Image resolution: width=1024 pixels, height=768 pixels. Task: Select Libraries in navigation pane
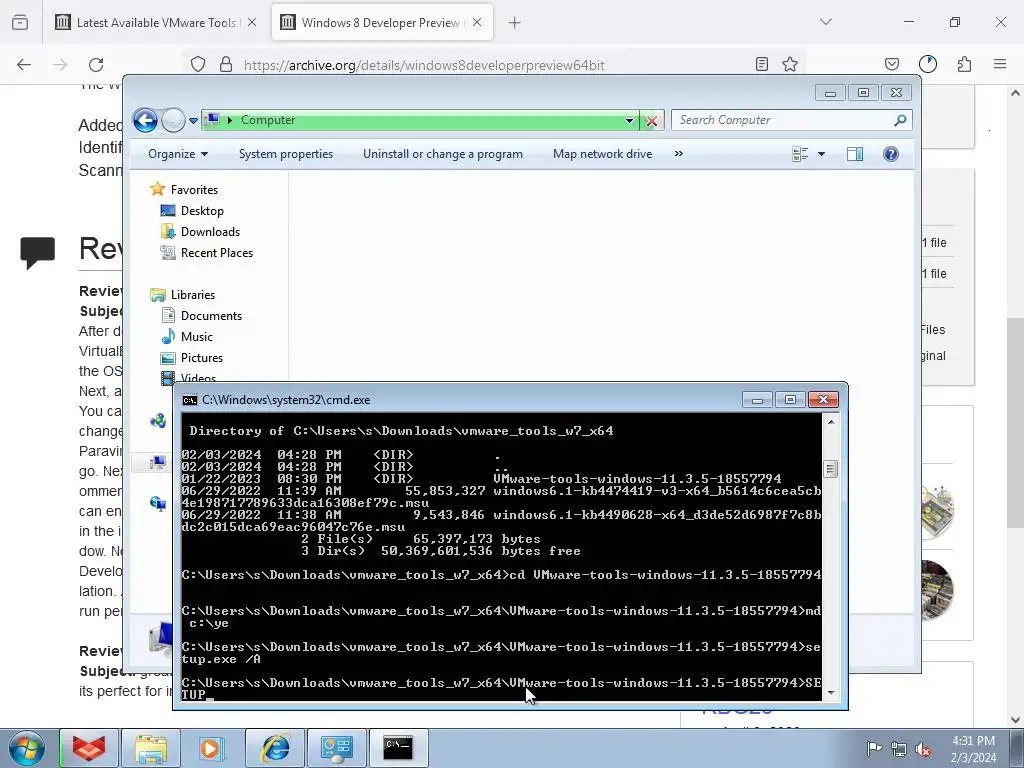coord(193,295)
